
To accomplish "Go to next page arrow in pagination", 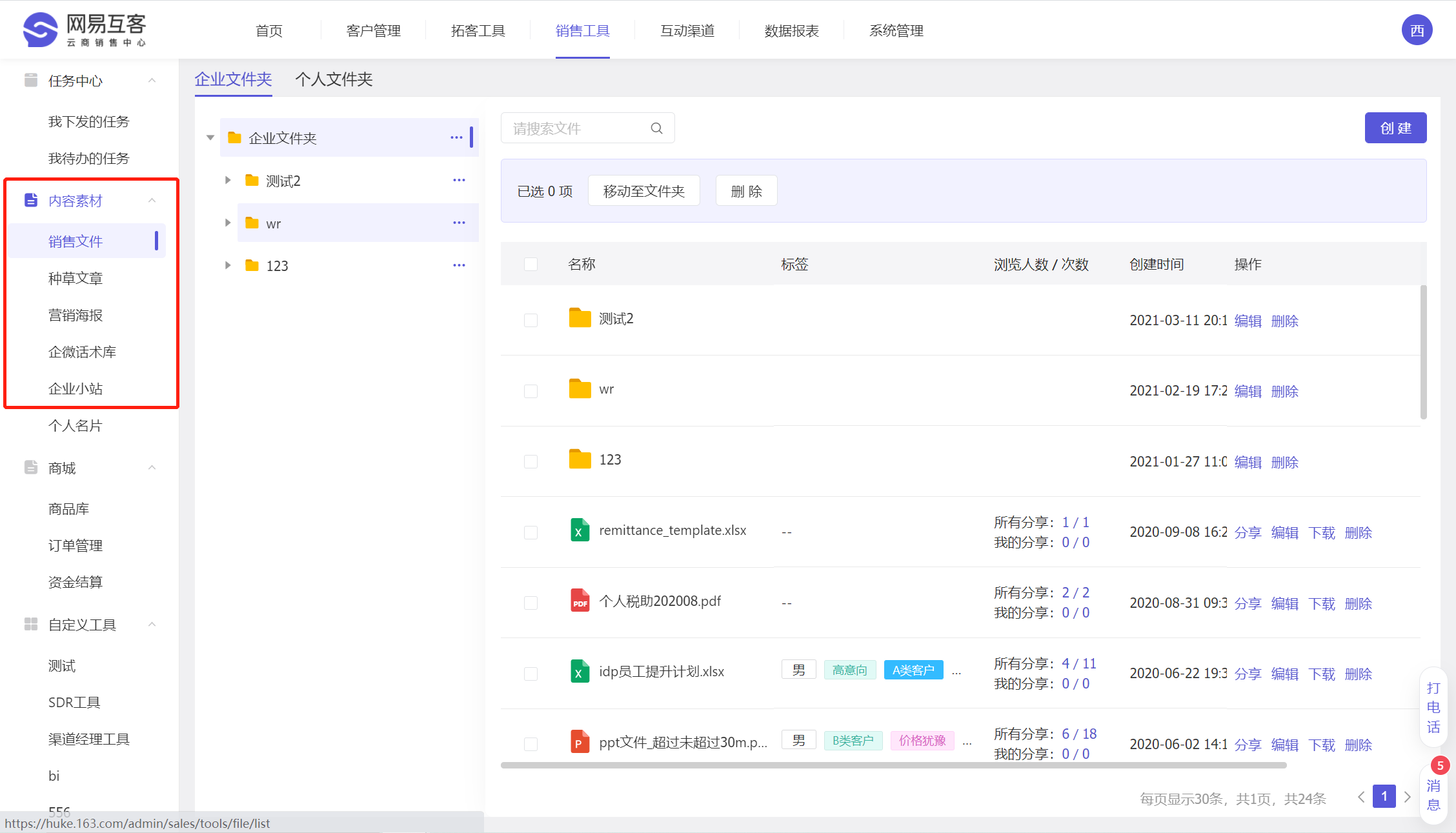I will tap(1407, 797).
